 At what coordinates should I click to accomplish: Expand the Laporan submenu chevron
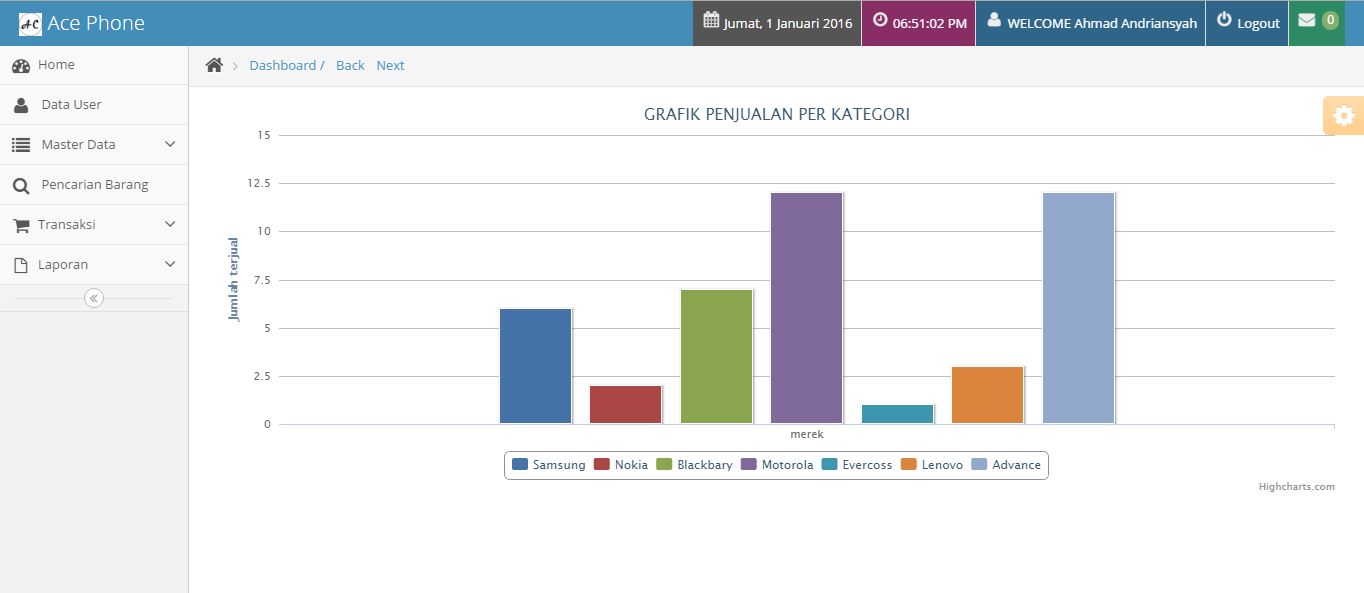pos(170,264)
